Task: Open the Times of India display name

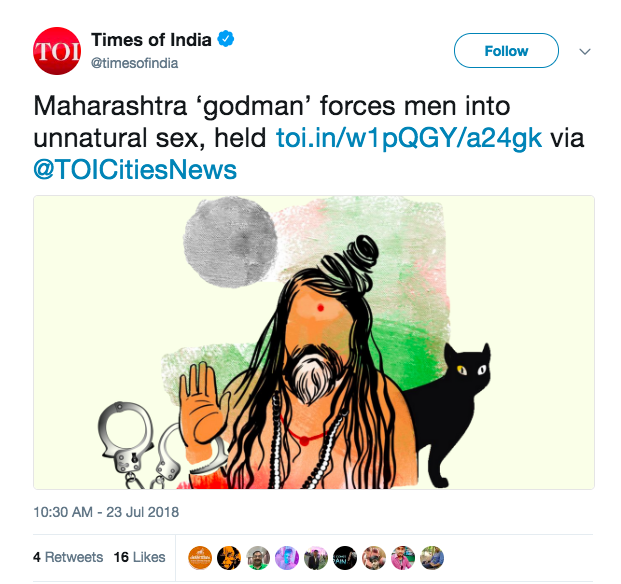Action: tap(152, 40)
